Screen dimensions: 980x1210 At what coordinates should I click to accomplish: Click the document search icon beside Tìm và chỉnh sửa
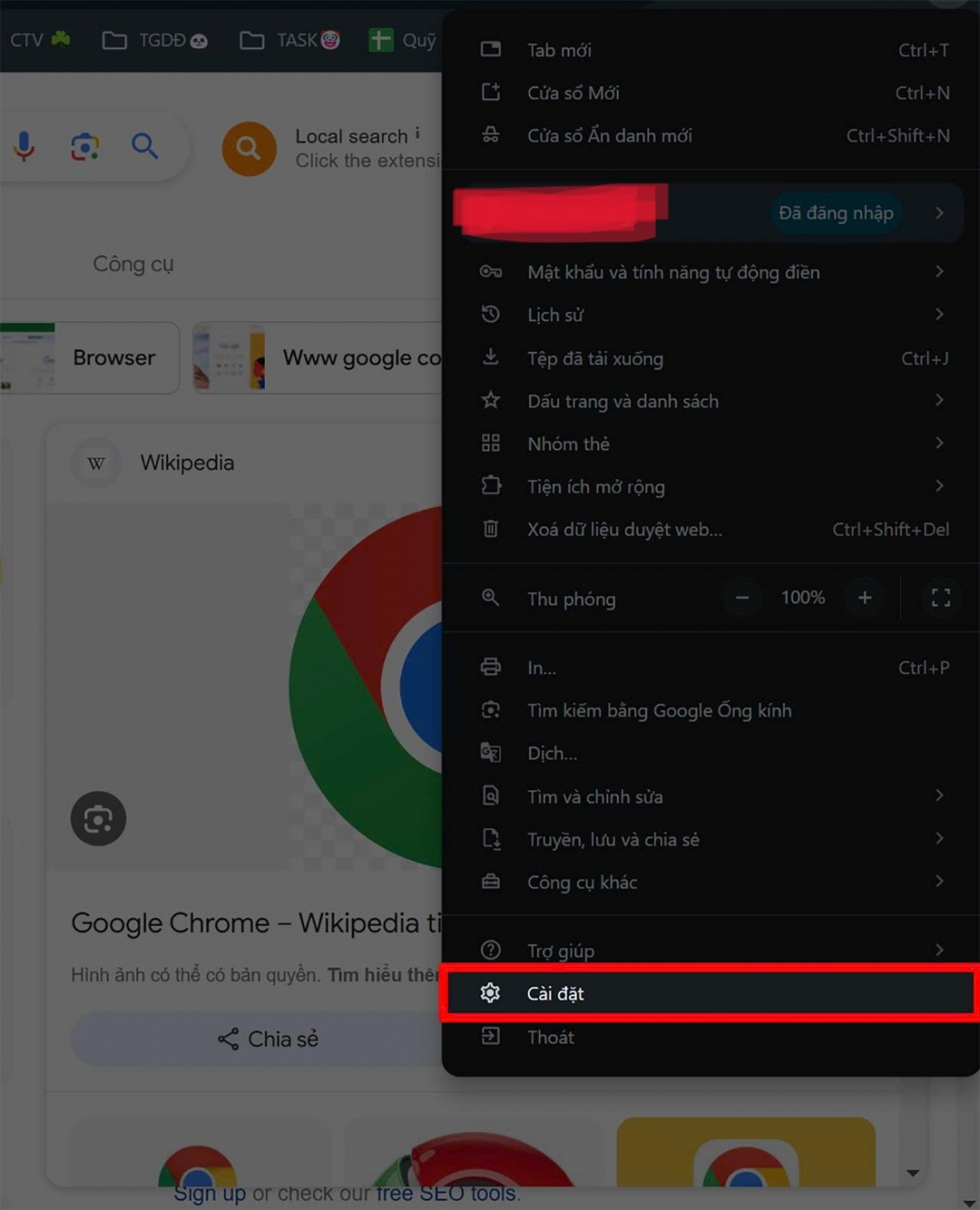(491, 796)
